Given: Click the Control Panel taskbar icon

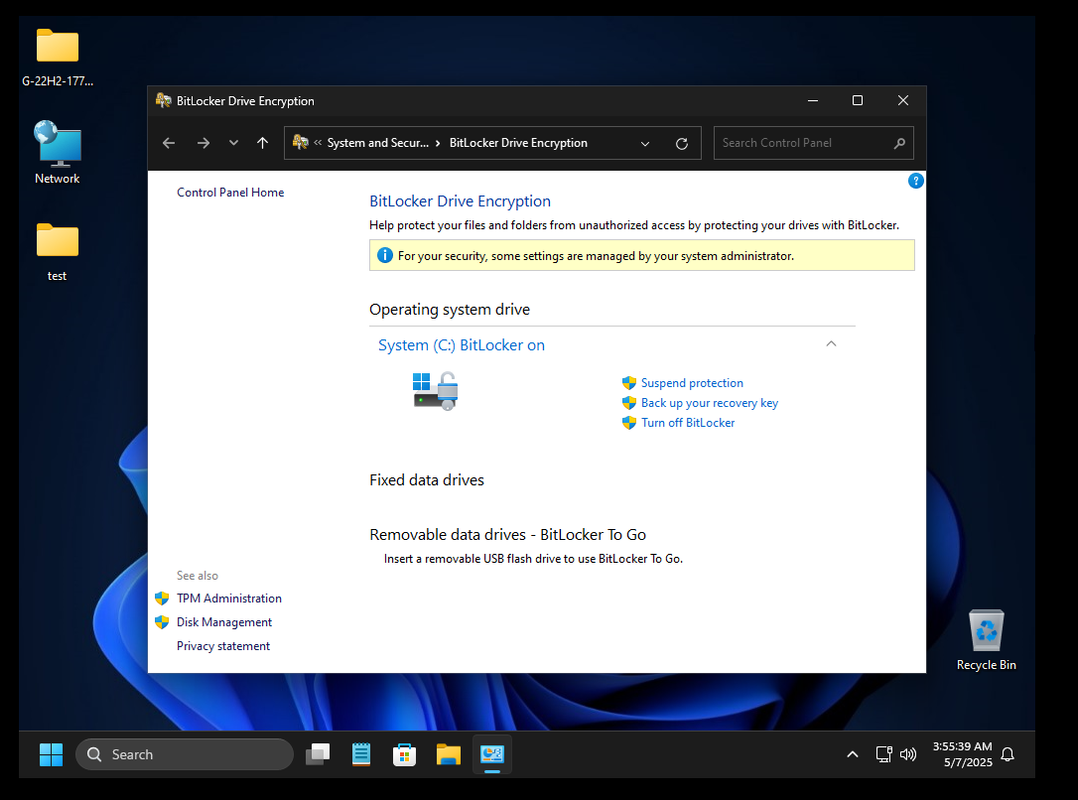Looking at the screenshot, I should [492, 755].
